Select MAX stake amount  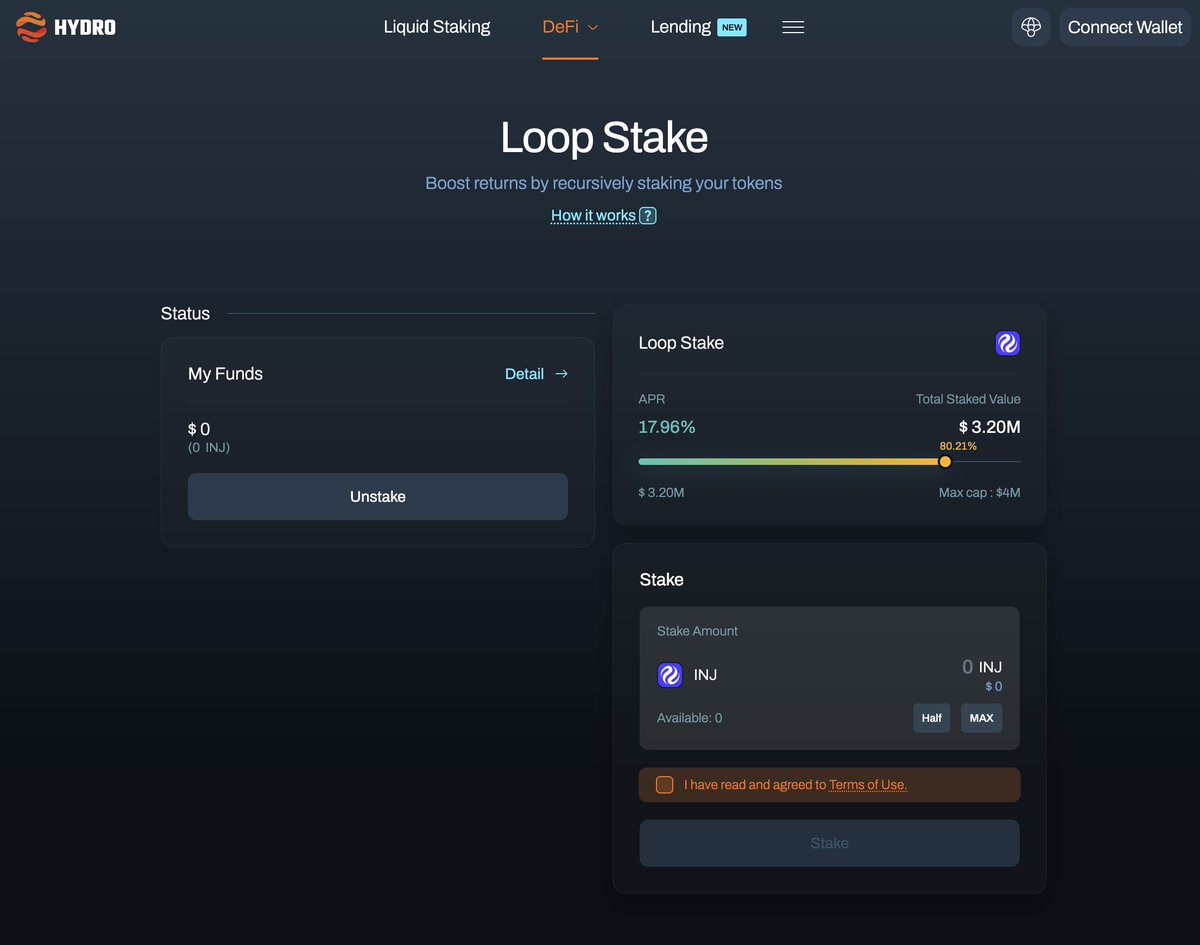pos(981,718)
